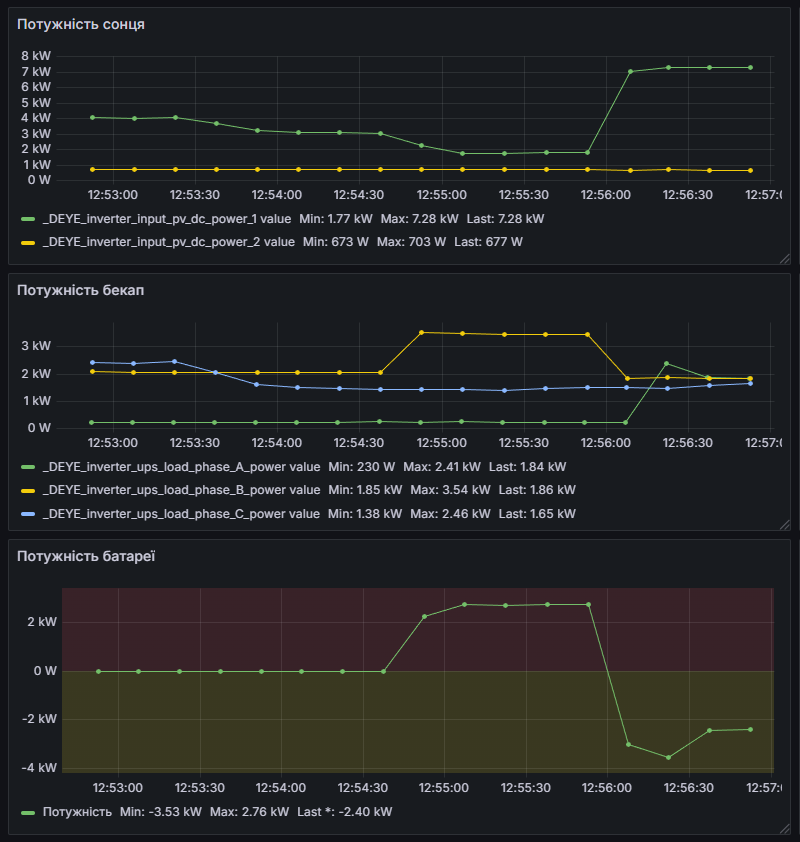Click the ups_load_phase_C_power legend label
The image size is (800, 842).
(182, 514)
